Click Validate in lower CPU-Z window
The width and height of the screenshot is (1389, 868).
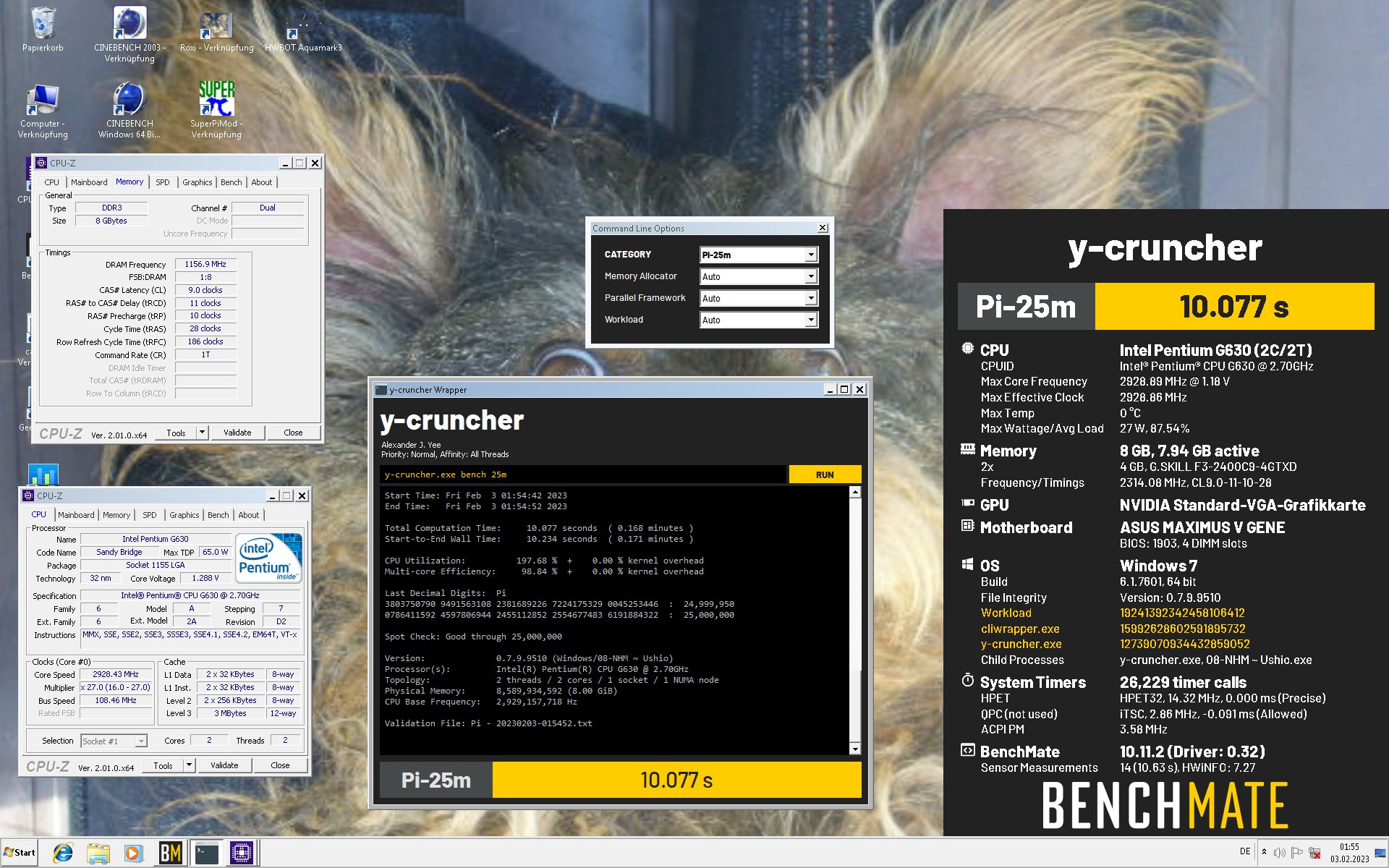pos(224,765)
